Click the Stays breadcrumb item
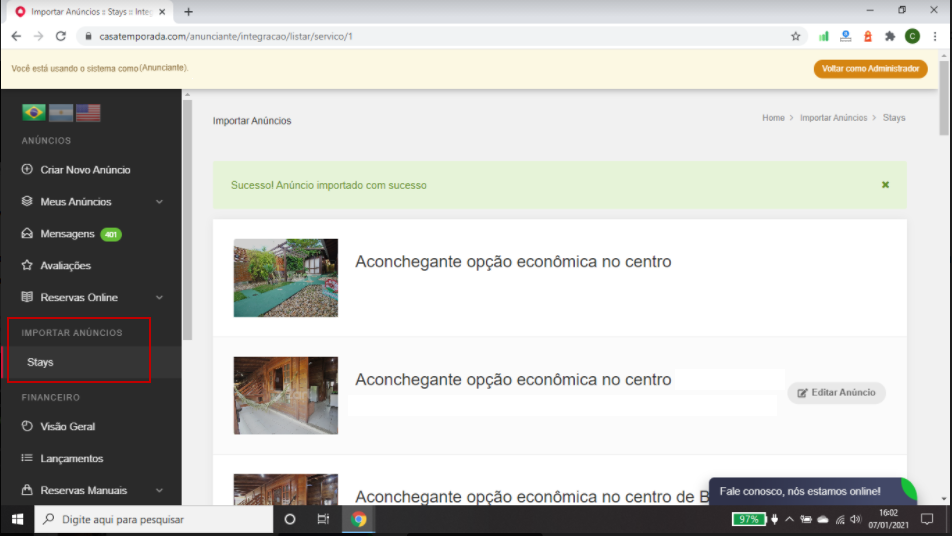 pos(894,118)
